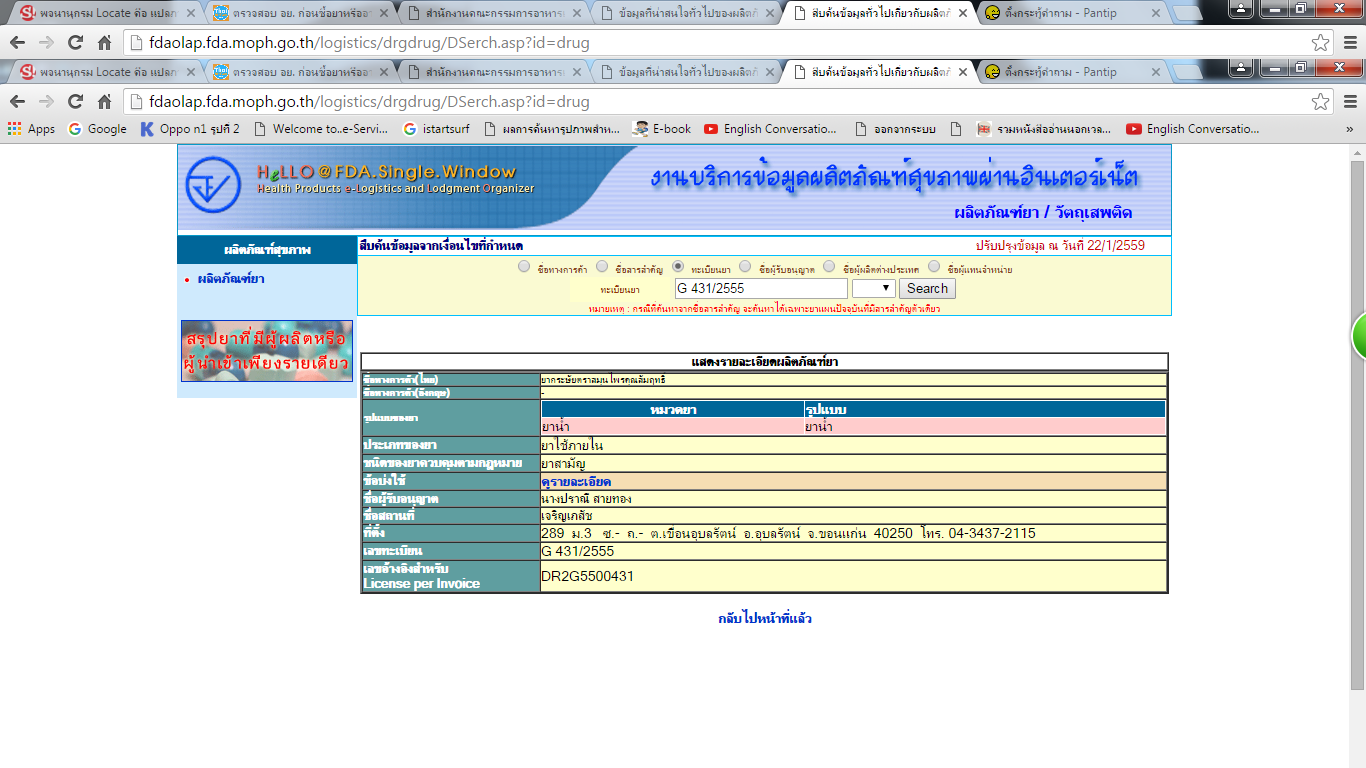Click the home icon in the upper toolbar
This screenshot has height=768, width=1366.
[x=104, y=43]
